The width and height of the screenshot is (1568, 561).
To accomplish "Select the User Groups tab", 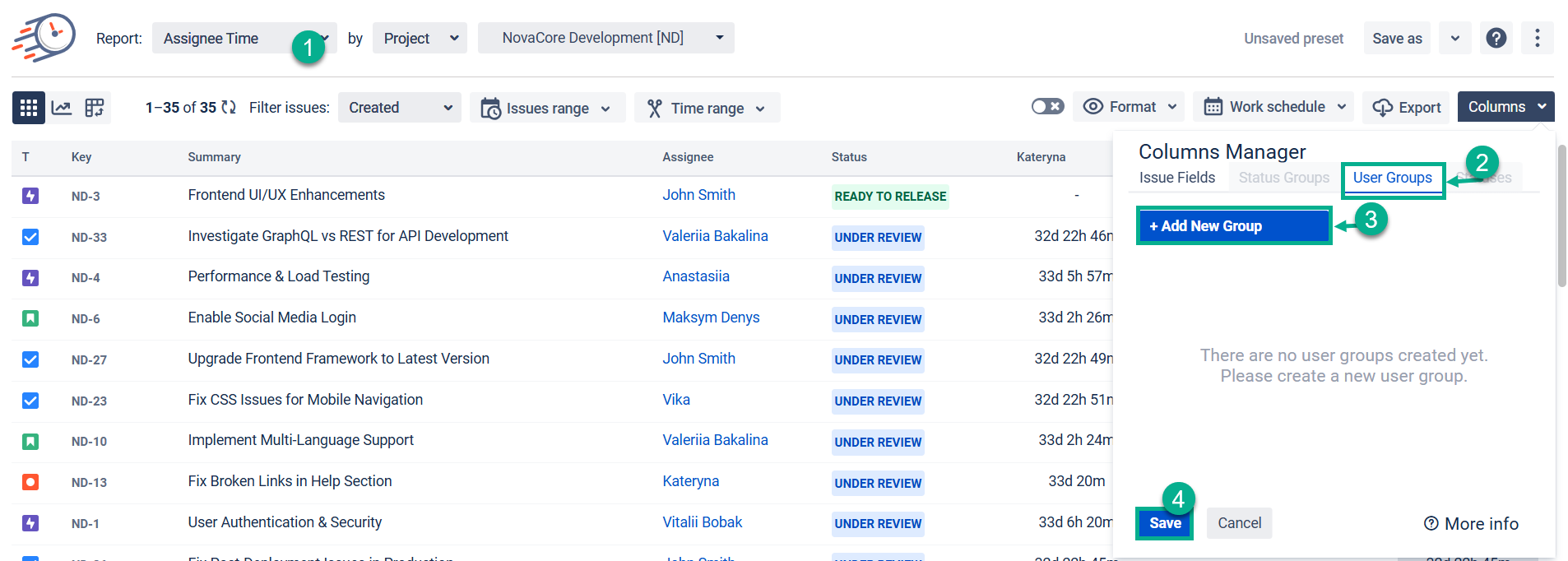I will pyautogui.click(x=1392, y=178).
